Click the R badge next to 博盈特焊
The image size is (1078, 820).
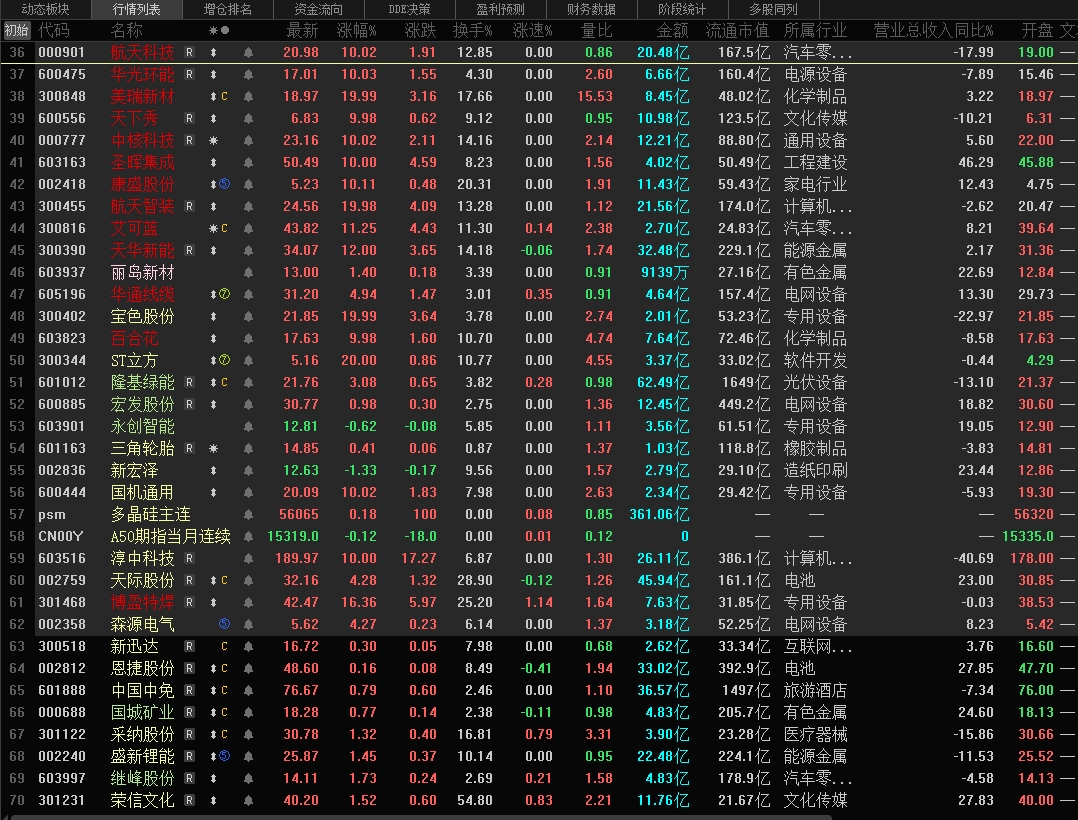(190, 602)
